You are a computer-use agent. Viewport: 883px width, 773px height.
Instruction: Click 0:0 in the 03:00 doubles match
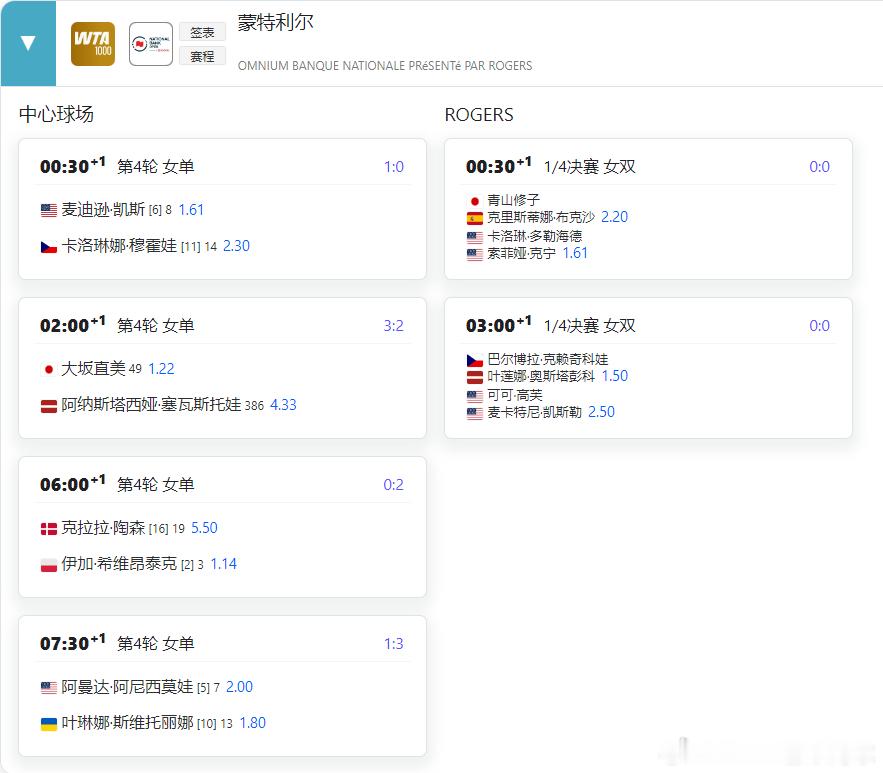tap(819, 325)
